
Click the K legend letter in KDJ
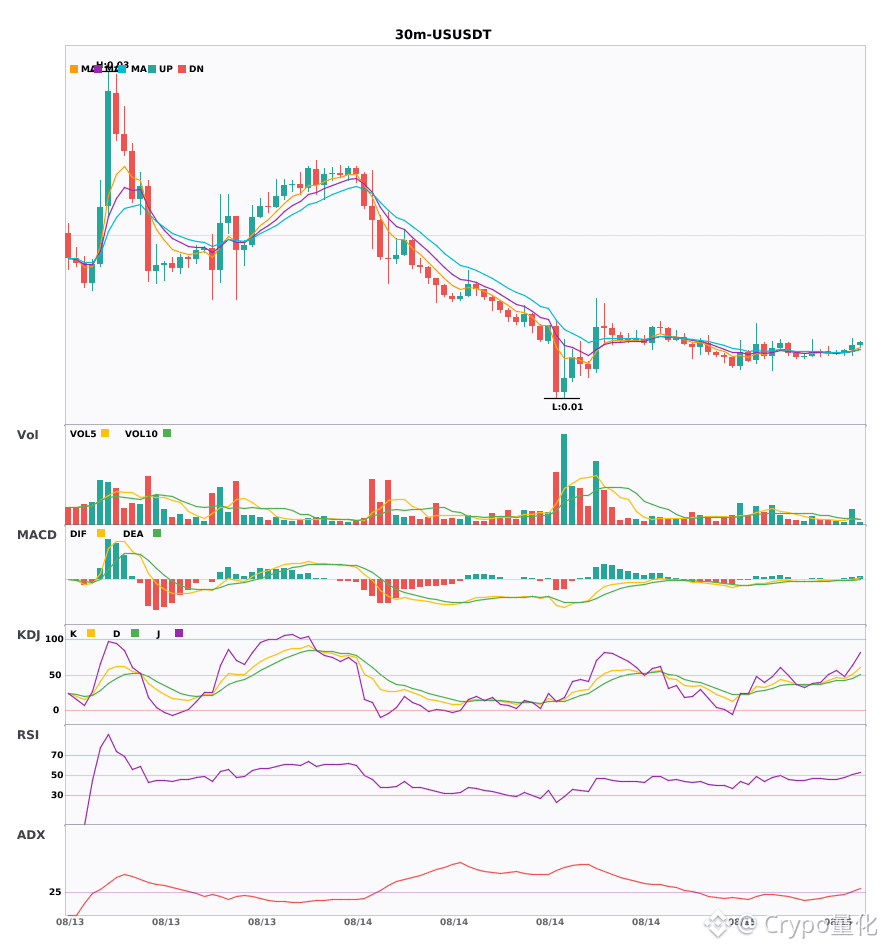[73, 634]
